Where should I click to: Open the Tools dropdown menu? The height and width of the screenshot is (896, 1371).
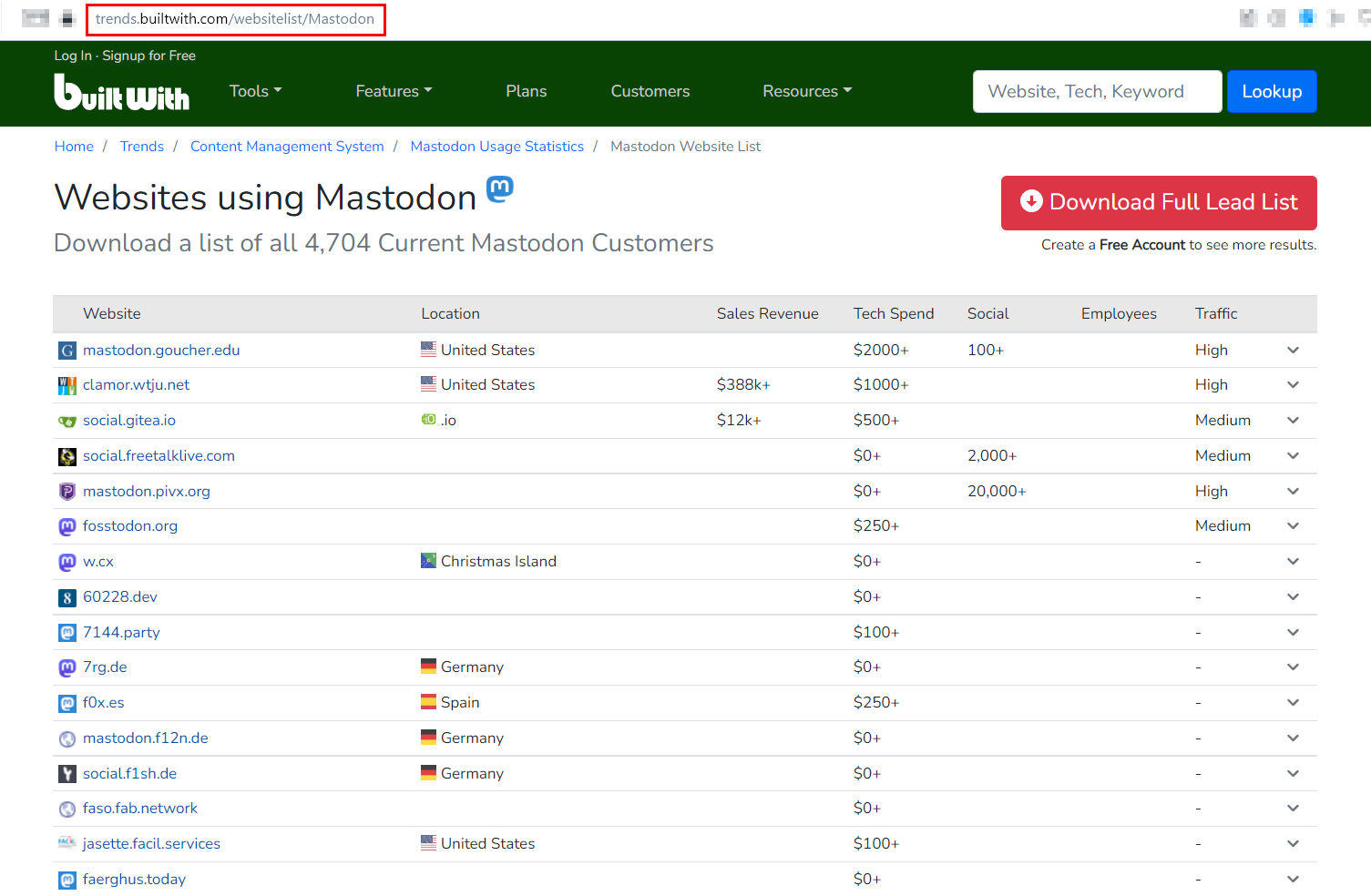[x=256, y=91]
